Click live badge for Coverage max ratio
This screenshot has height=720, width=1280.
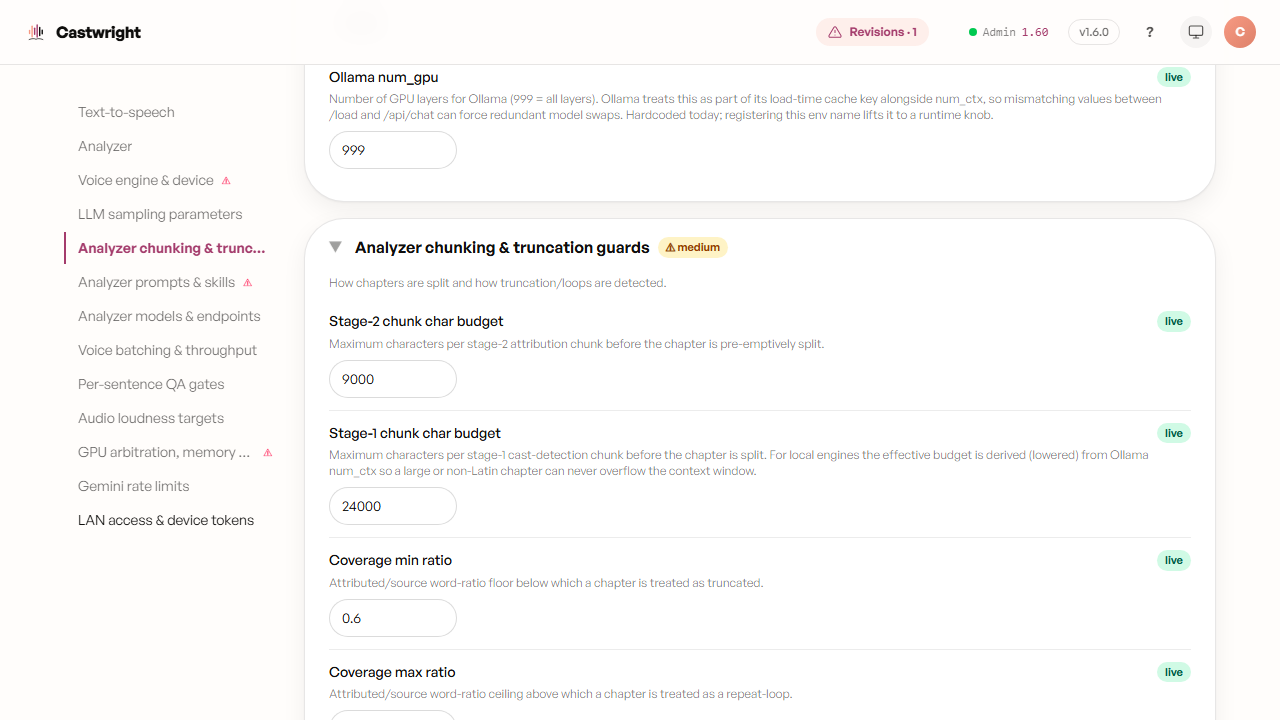(1174, 672)
